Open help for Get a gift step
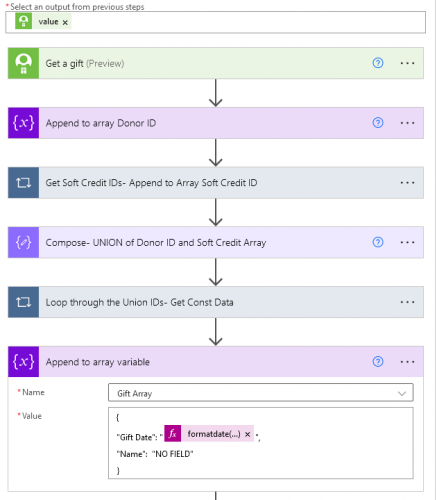Image resolution: width=437 pixels, height=500 pixels. point(378,63)
